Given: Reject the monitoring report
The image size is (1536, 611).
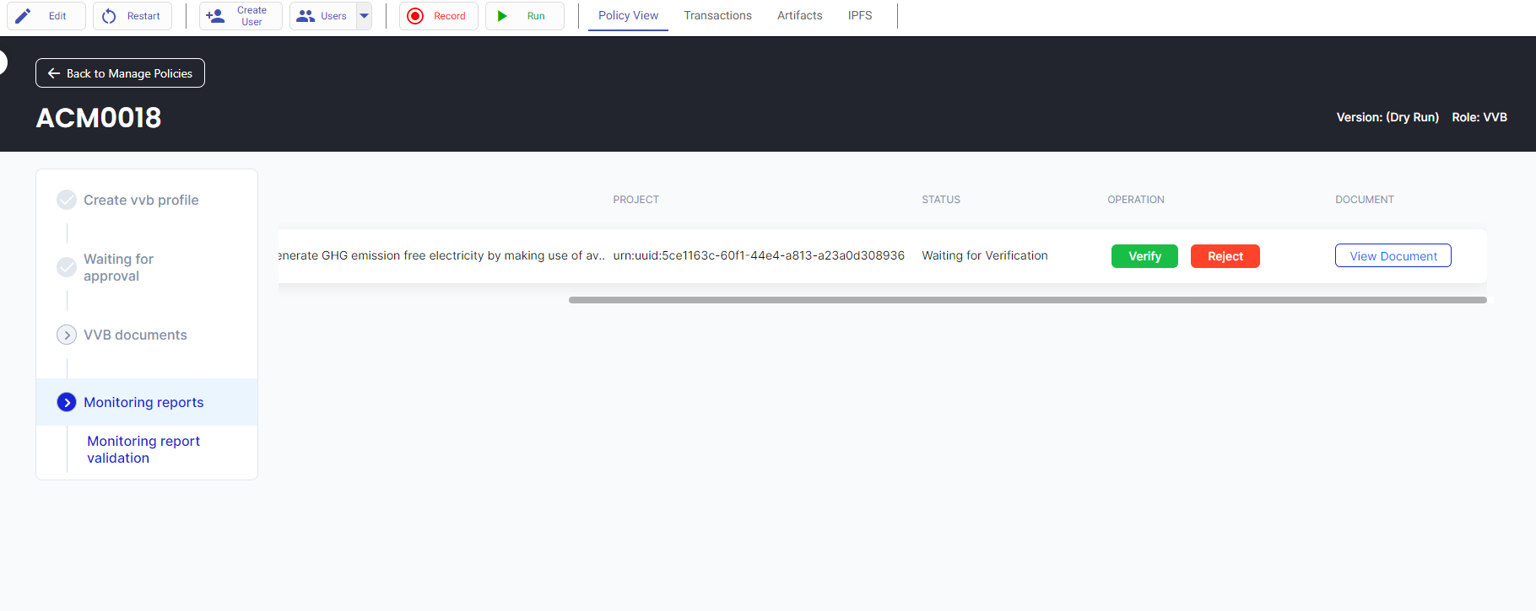Looking at the screenshot, I should 1225,256.
